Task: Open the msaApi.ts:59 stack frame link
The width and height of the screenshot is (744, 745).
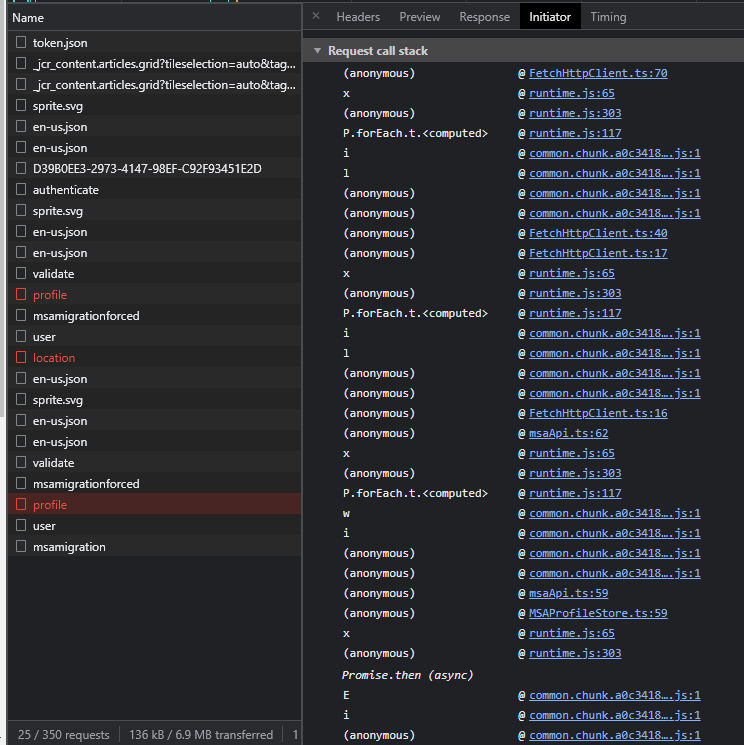Action: [568, 593]
